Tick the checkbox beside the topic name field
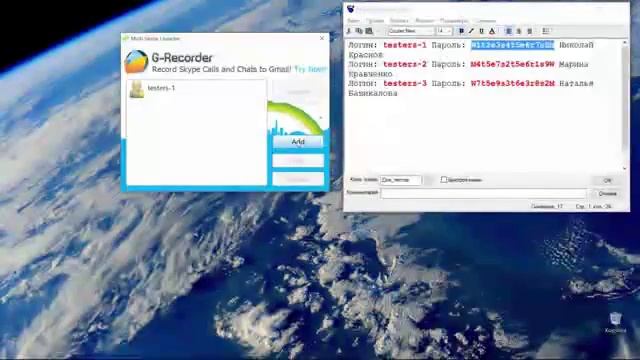Viewport: 640px width, 360px height. pos(444,180)
